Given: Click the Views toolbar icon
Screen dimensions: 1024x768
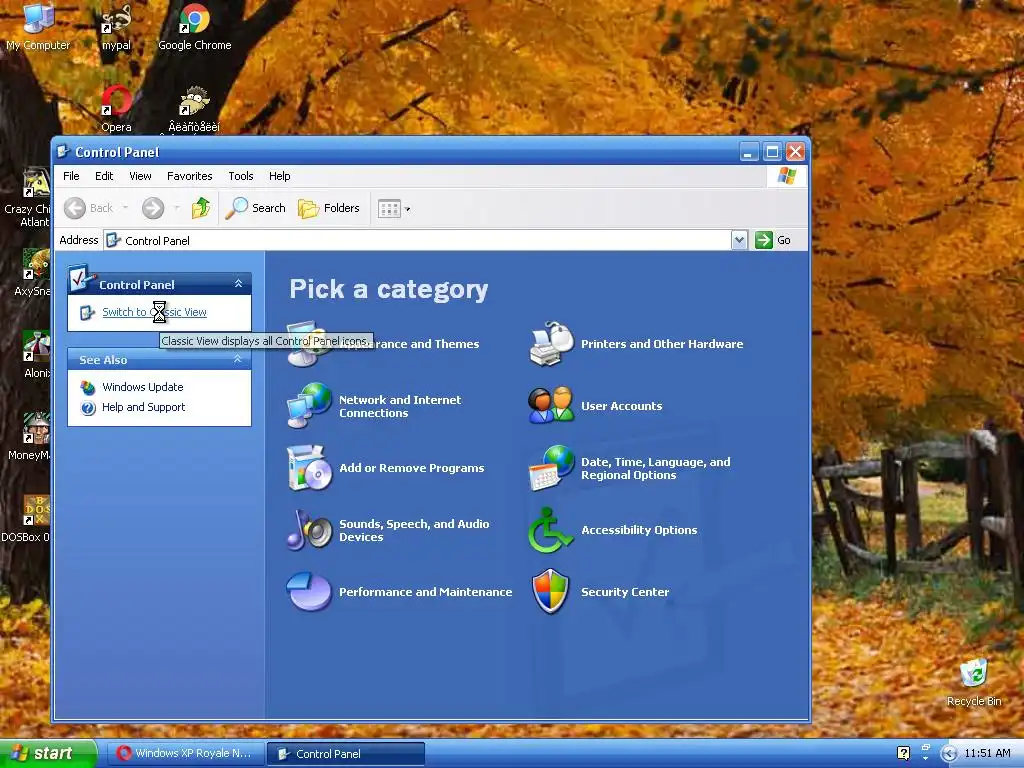Looking at the screenshot, I should (389, 209).
